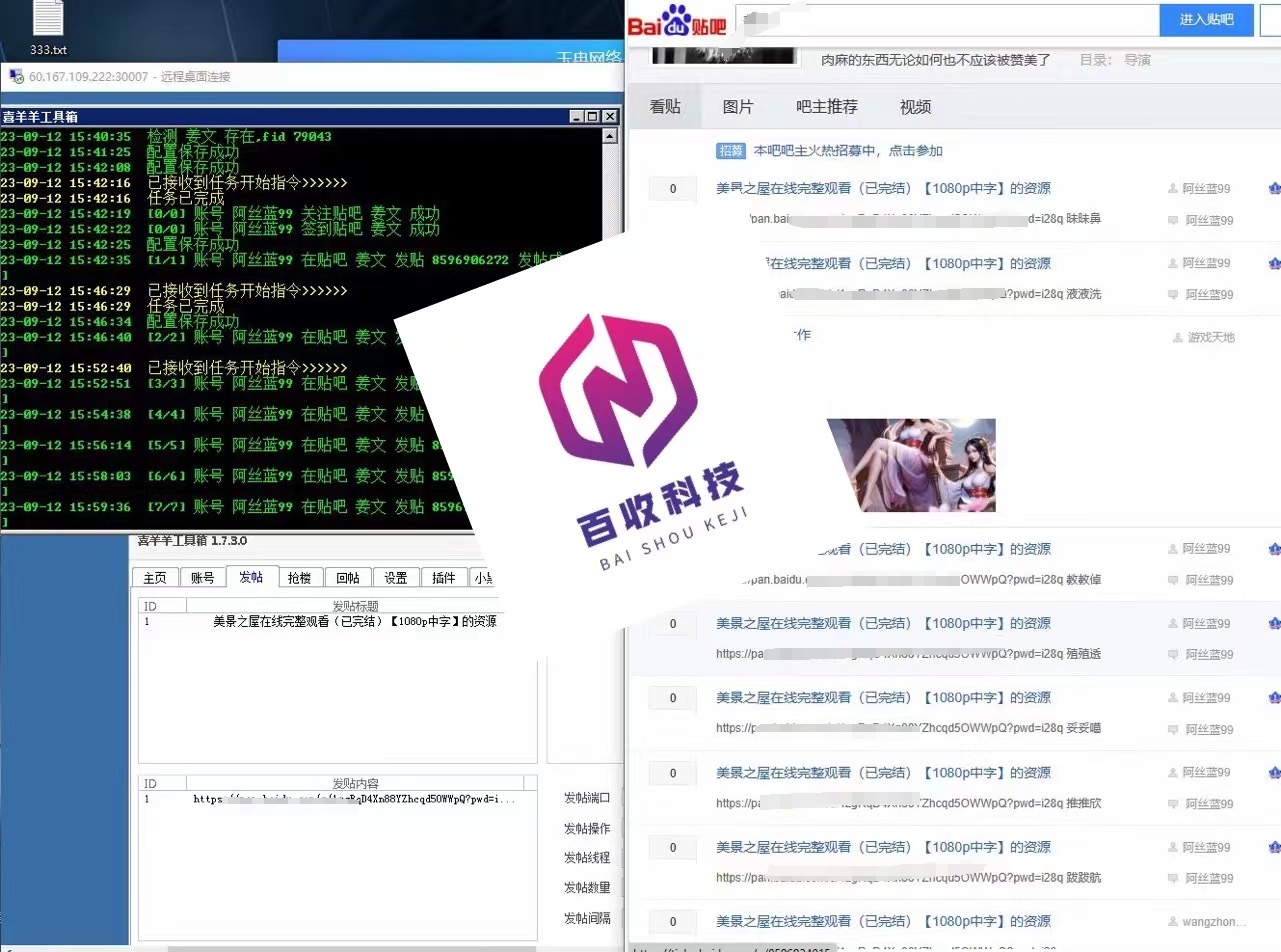The width and height of the screenshot is (1281, 952).
Task: Switch to the 图片 tab in Tieba
Action: pyautogui.click(x=738, y=107)
